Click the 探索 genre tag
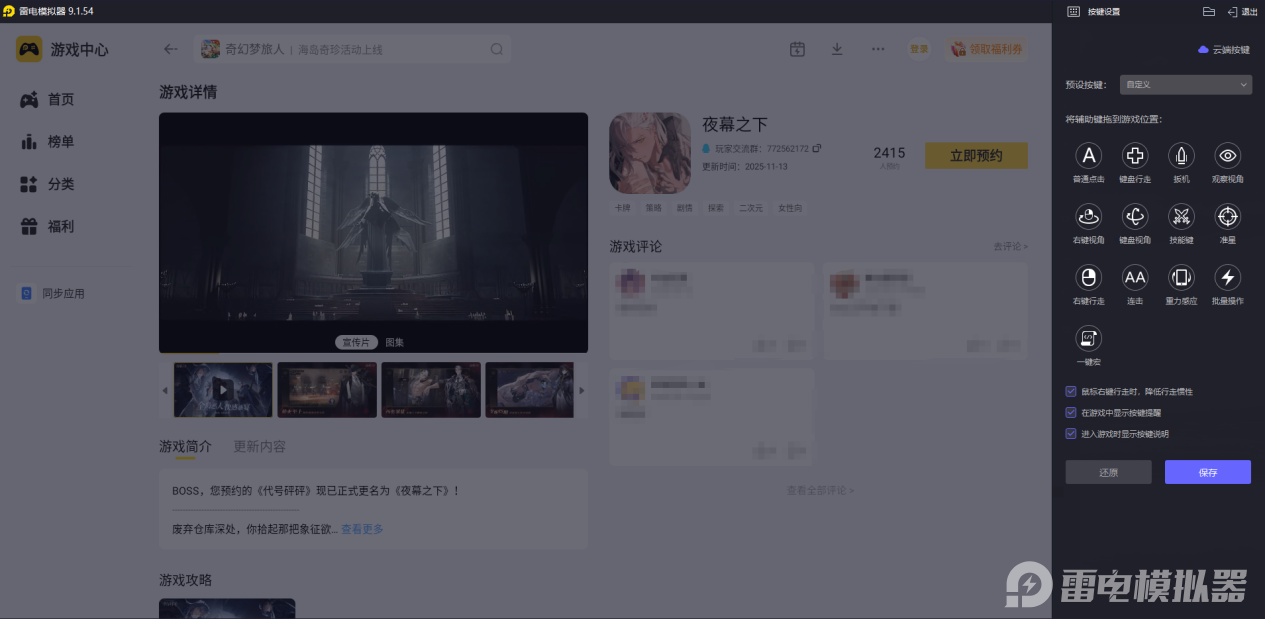The image size is (1265, 619). [715, 208]
